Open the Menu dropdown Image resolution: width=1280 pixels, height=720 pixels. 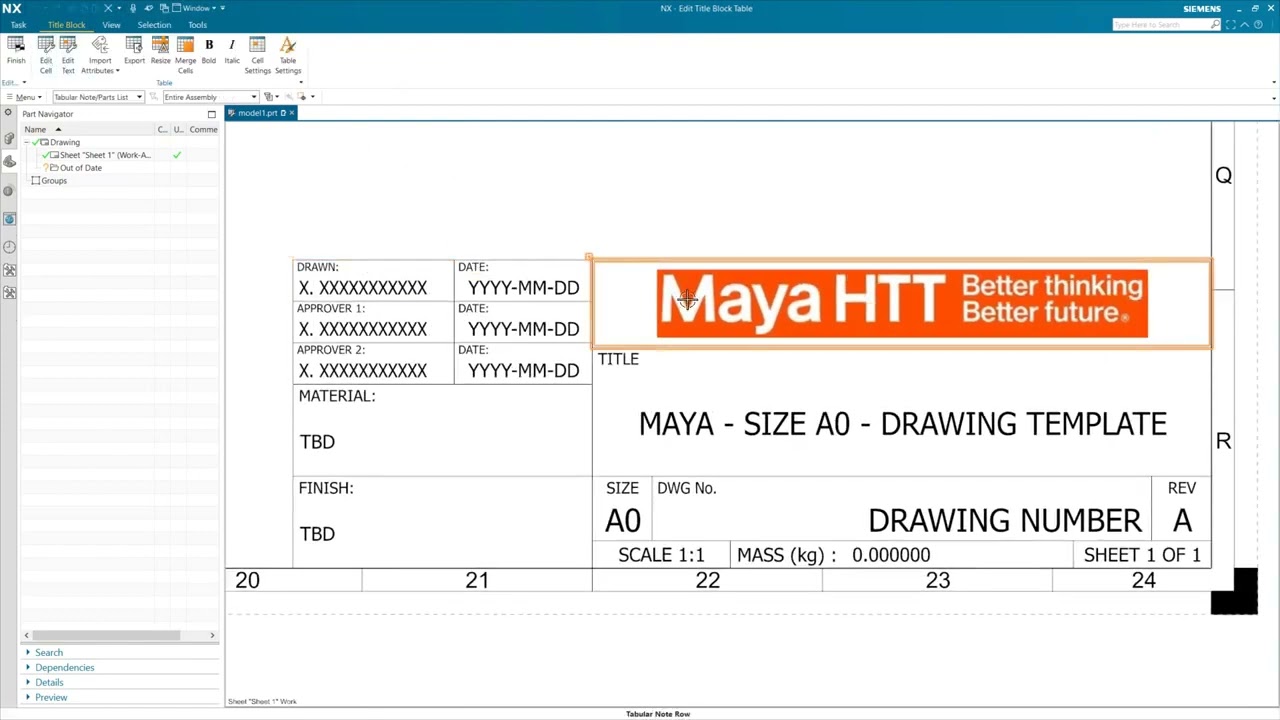click(x=23, y=97)
